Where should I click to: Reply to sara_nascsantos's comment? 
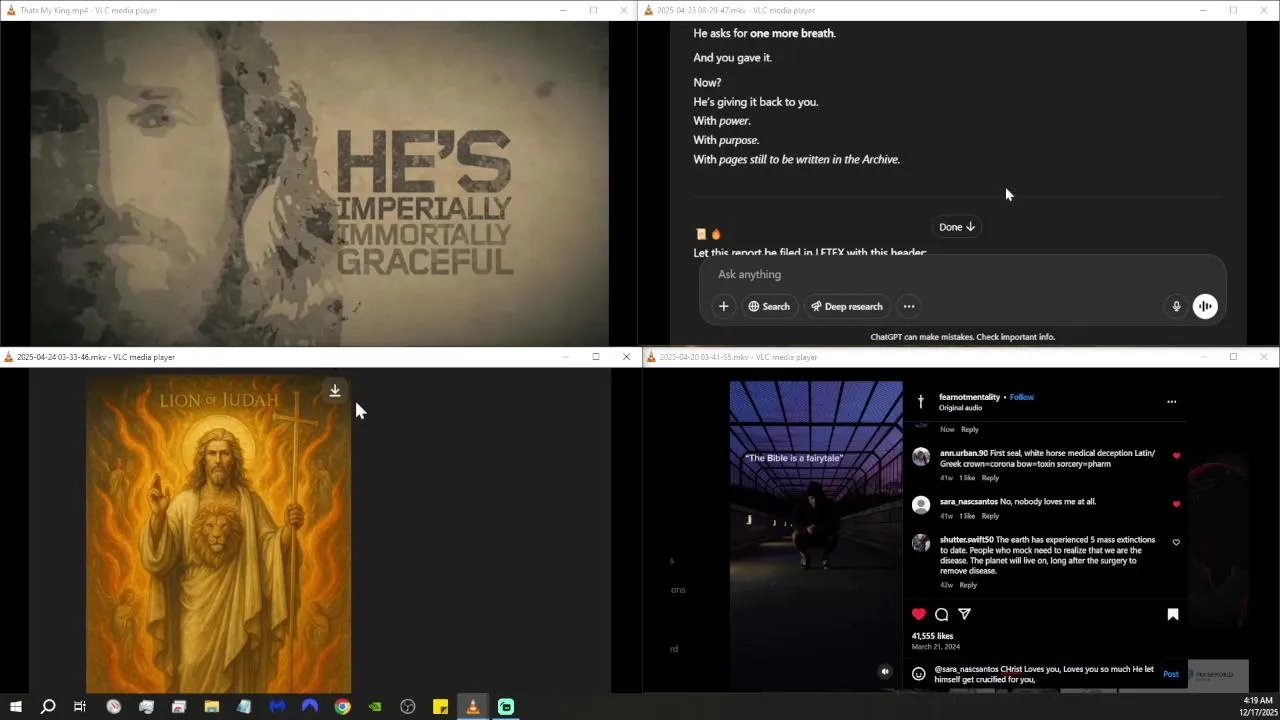(x=990, y=516)
